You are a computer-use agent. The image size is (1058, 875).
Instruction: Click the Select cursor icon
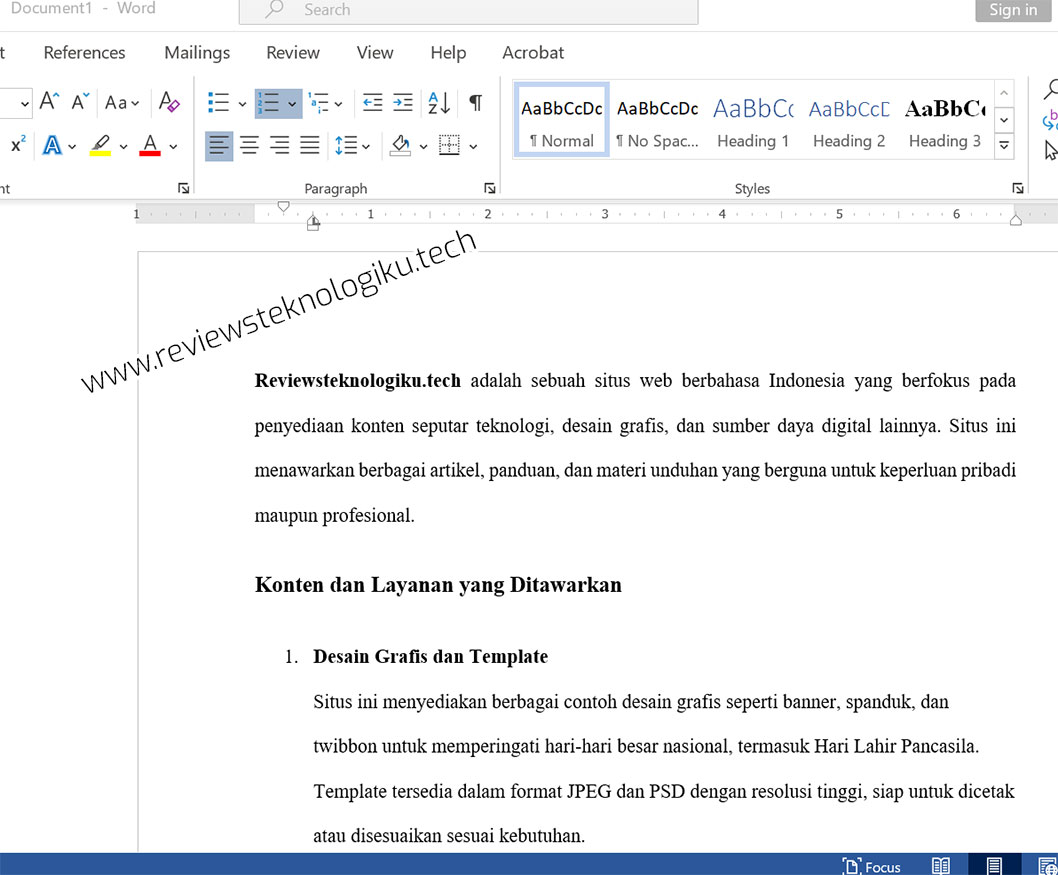[1051, 150]
